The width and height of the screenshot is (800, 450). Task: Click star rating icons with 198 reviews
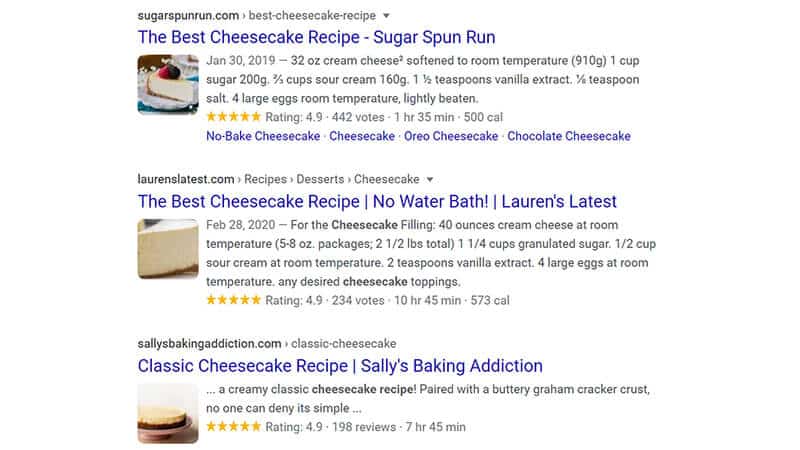pyautogui.click(x=234, y=427)
